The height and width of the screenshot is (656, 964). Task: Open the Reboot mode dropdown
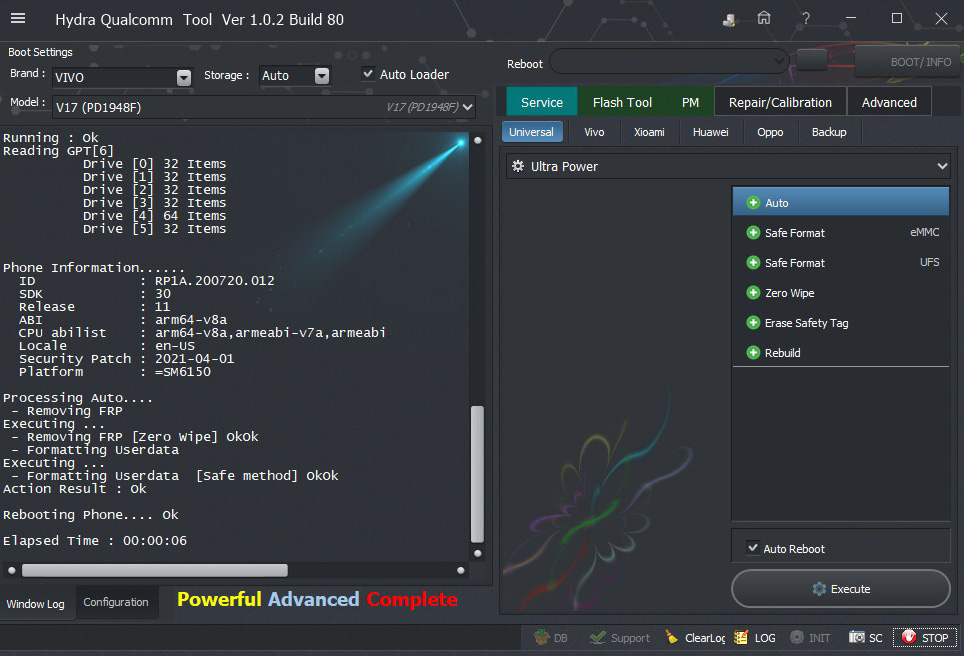point(669,61)
